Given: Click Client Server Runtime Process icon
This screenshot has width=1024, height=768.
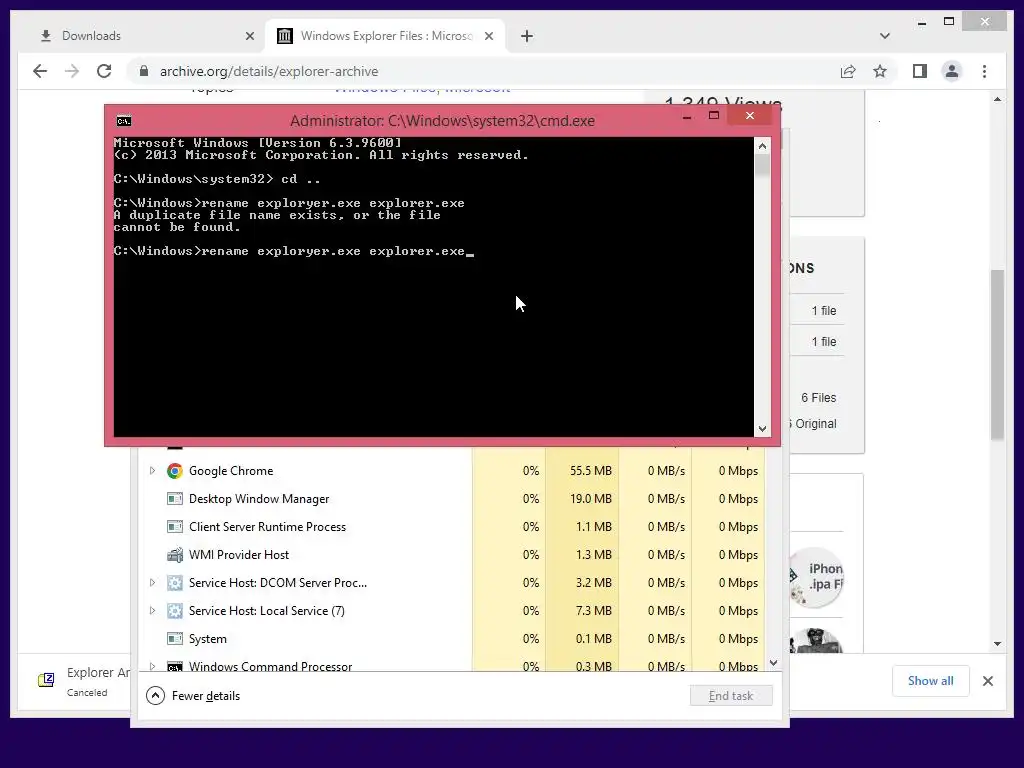Looking at the screenshot, I should pos(174,526).
